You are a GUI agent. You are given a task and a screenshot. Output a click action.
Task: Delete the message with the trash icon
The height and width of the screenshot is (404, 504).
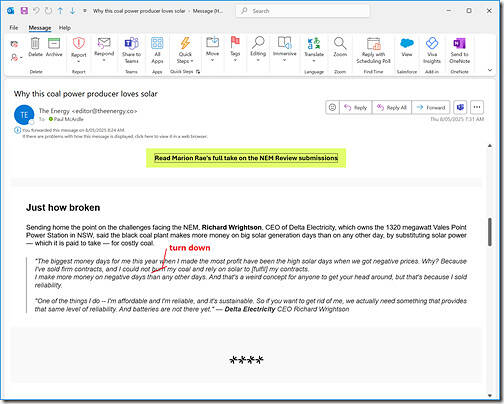[x=35, y=47]
